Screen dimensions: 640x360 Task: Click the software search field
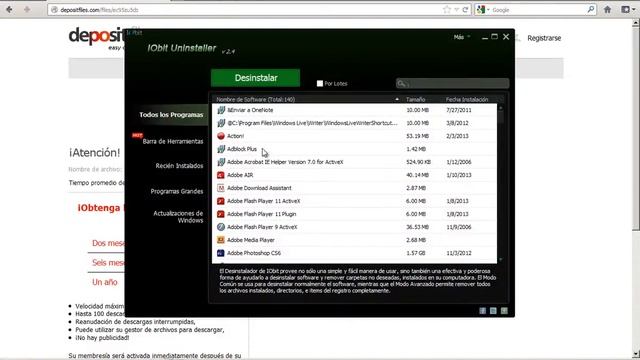tap(452, 84)
